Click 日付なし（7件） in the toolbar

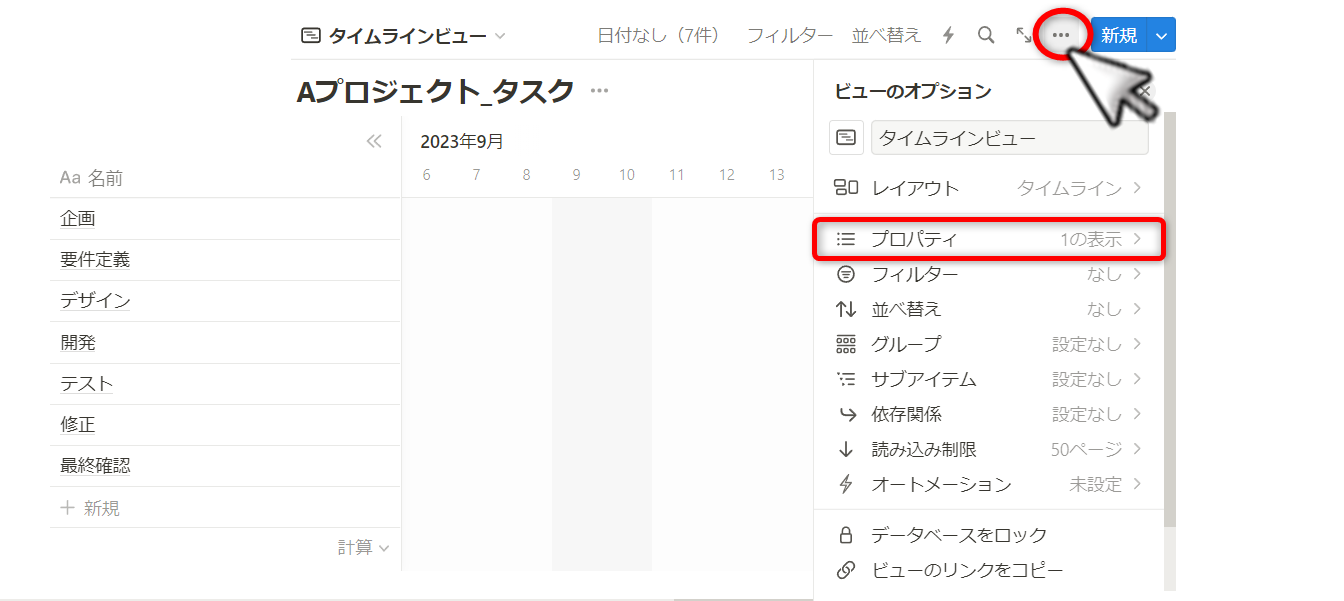coord(658,36)
